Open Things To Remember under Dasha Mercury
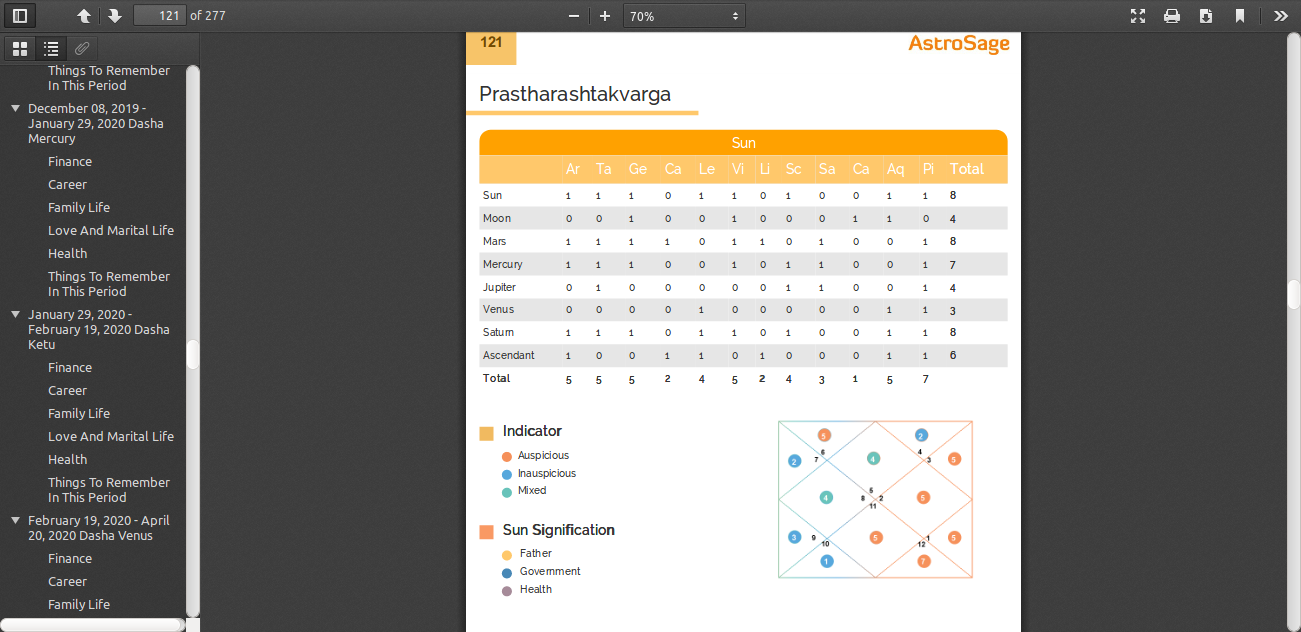 pyautogui.click(x=109, y=284)
